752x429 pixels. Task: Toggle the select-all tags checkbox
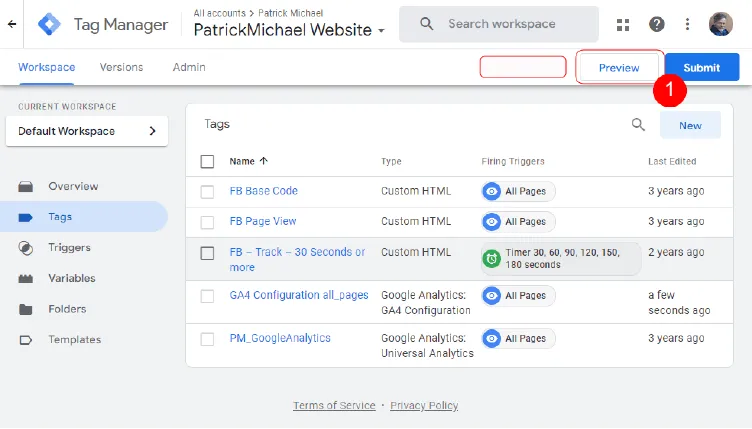(x=208, y=161)
